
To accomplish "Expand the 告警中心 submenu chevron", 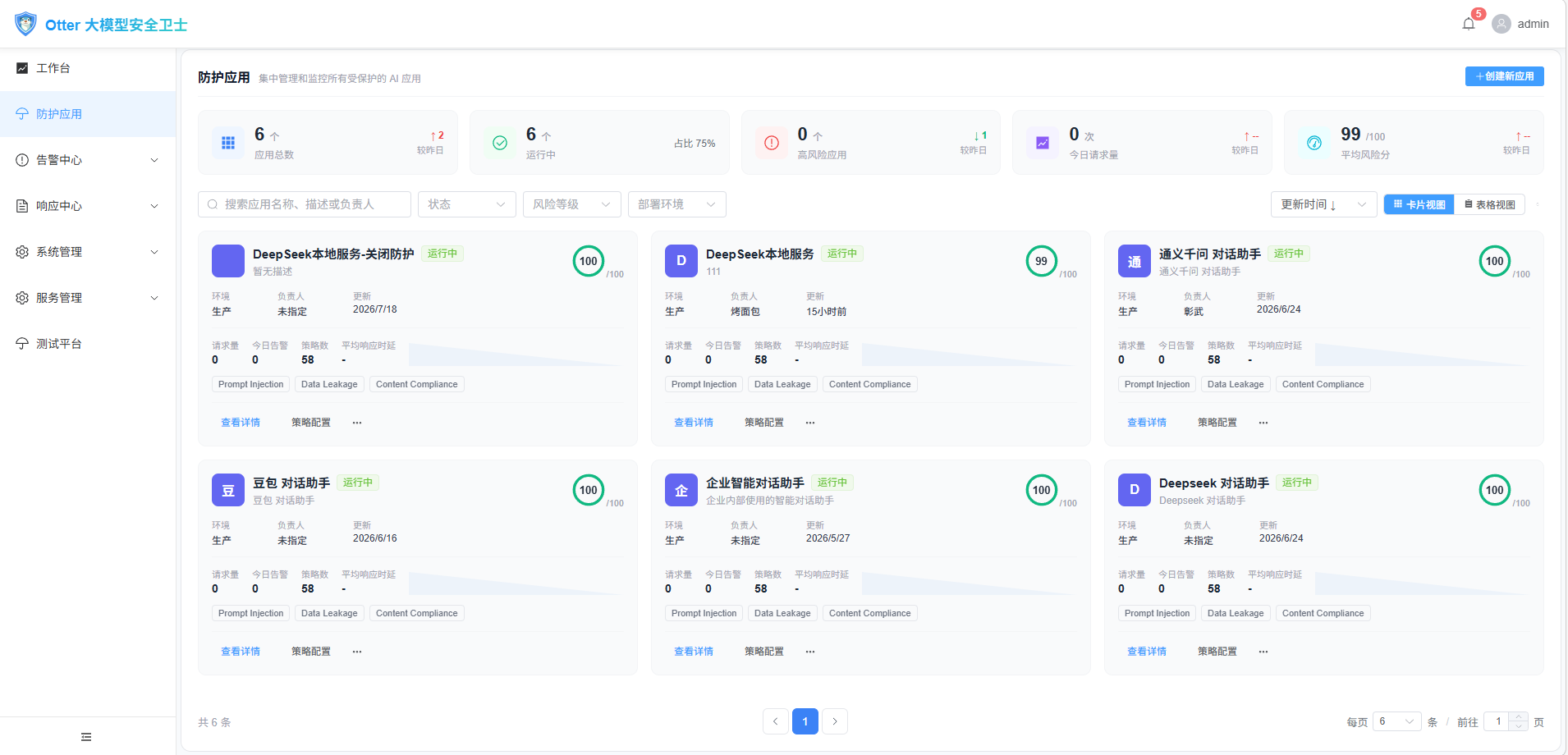I will tap(154, 160).
